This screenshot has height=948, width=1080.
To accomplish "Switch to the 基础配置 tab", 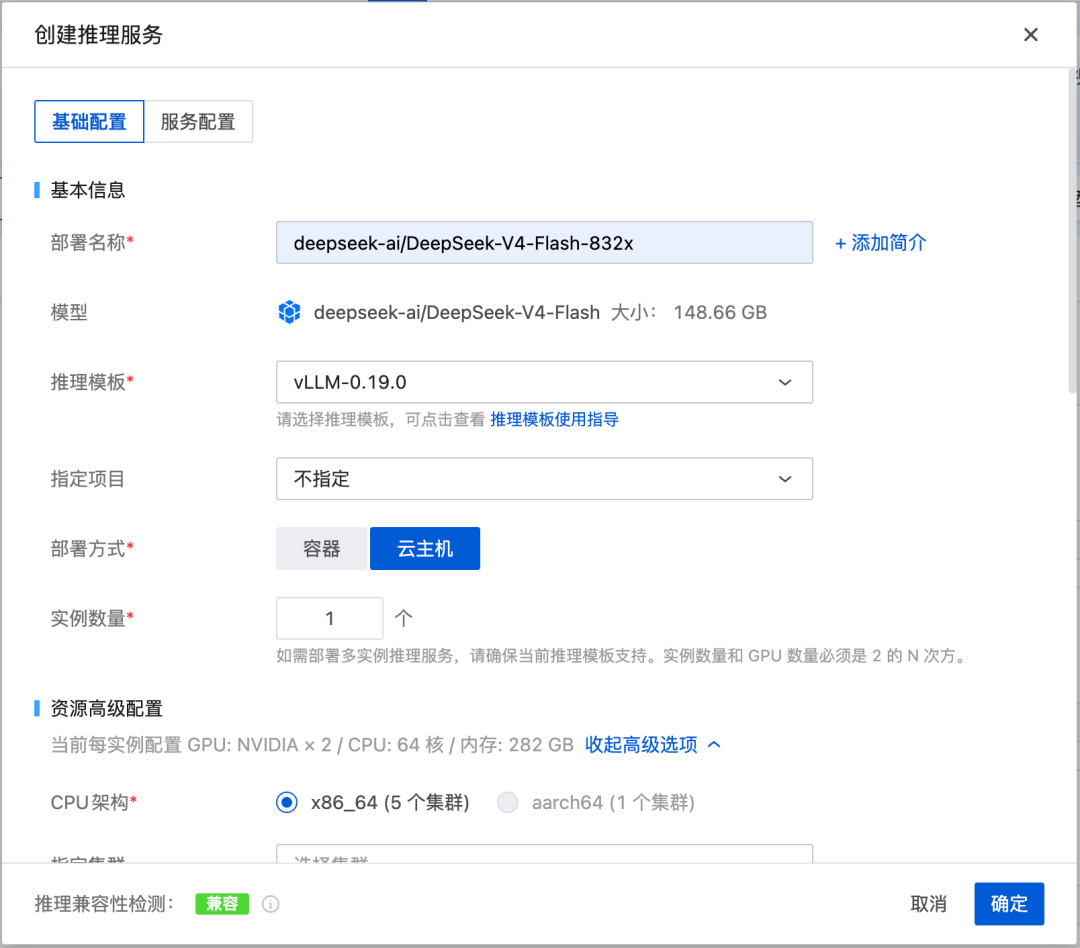I will (x=89, y=121).
